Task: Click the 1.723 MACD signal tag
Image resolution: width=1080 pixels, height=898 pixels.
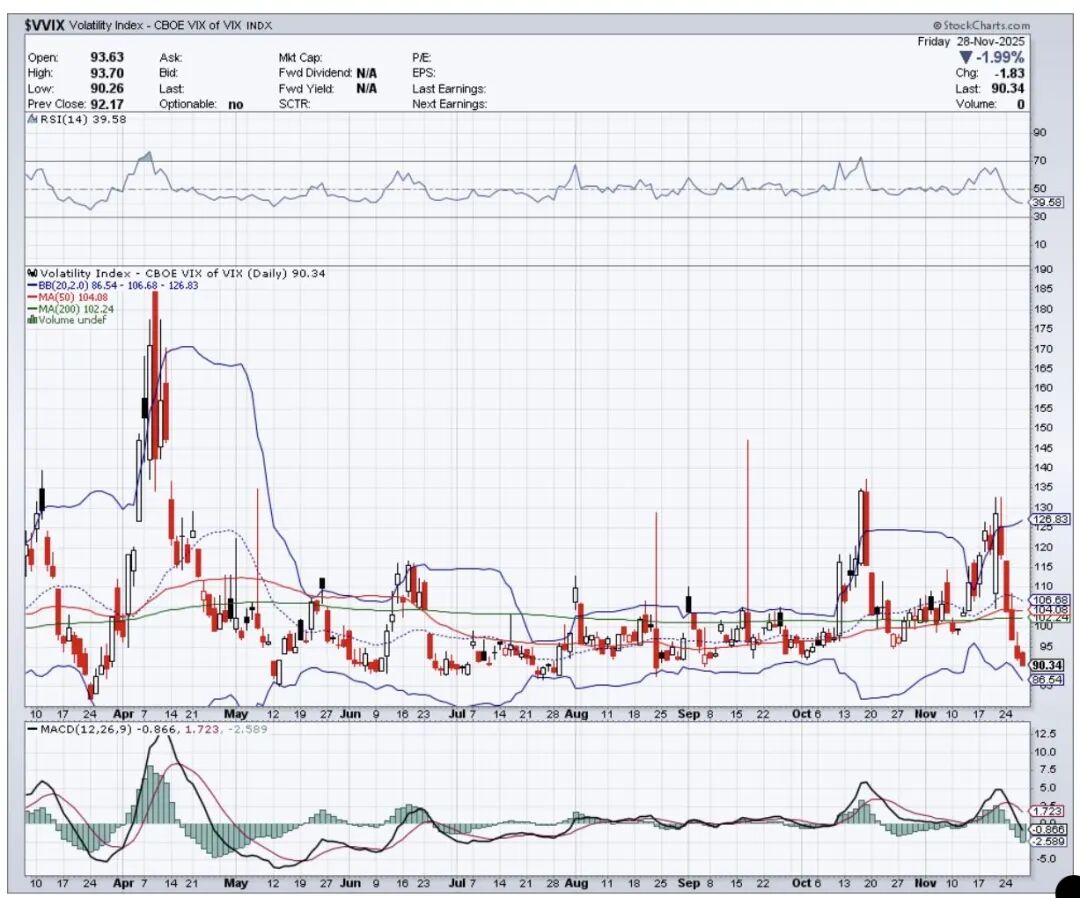Action: point(1048,812)
